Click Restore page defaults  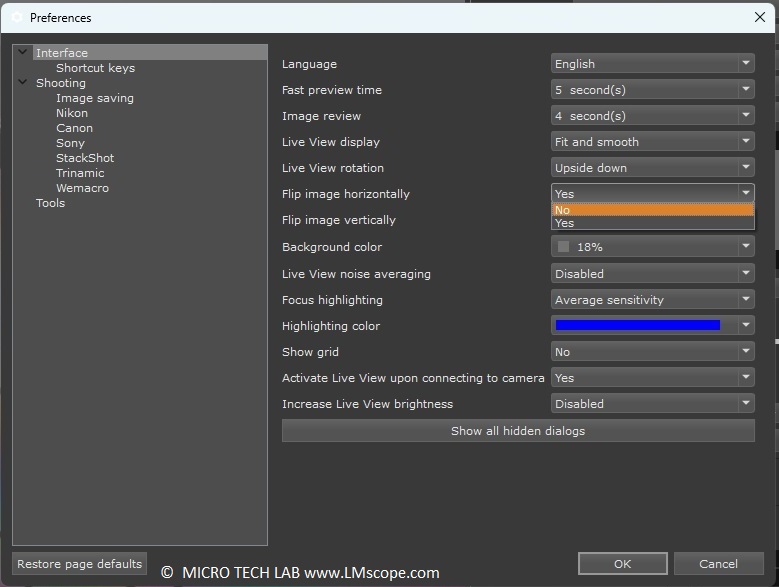click(79, 564)
